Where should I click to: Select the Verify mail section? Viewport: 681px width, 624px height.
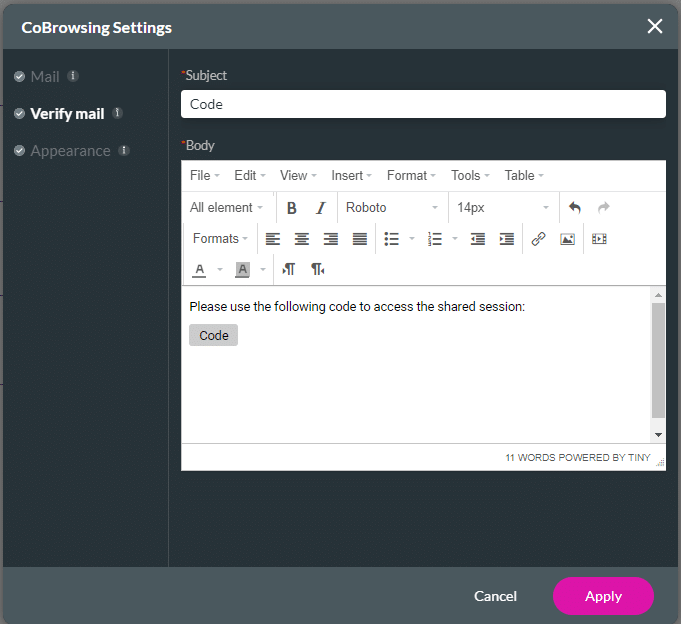click(x=67, y=114)
